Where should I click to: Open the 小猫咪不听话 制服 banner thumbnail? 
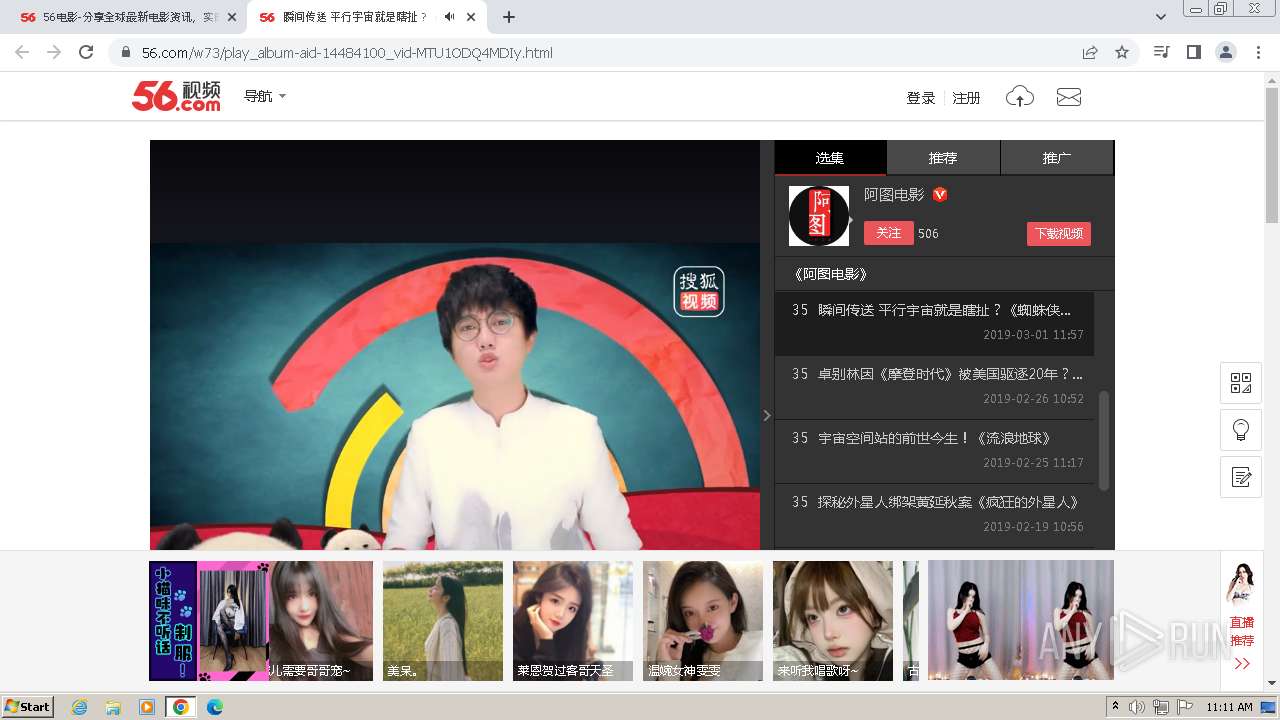click(x=209, y=621)
